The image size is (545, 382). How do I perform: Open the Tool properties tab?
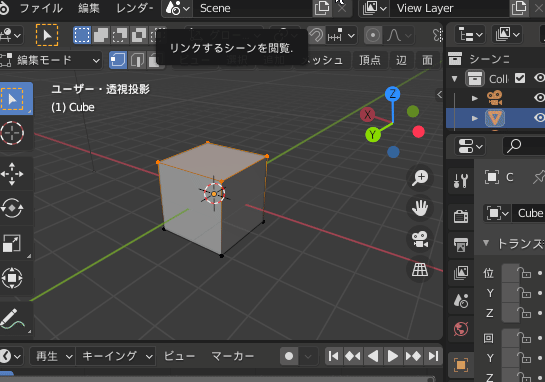click(461, 181)
